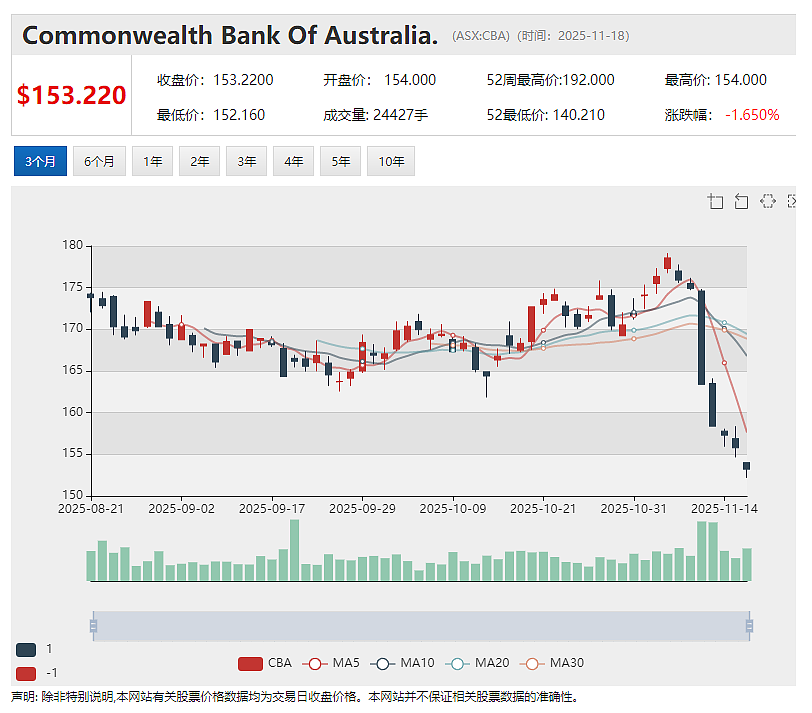Screen dimensions: 812x713
Task: Click the 2025-08-21 x-axis date label
Action: pos(91,509)
